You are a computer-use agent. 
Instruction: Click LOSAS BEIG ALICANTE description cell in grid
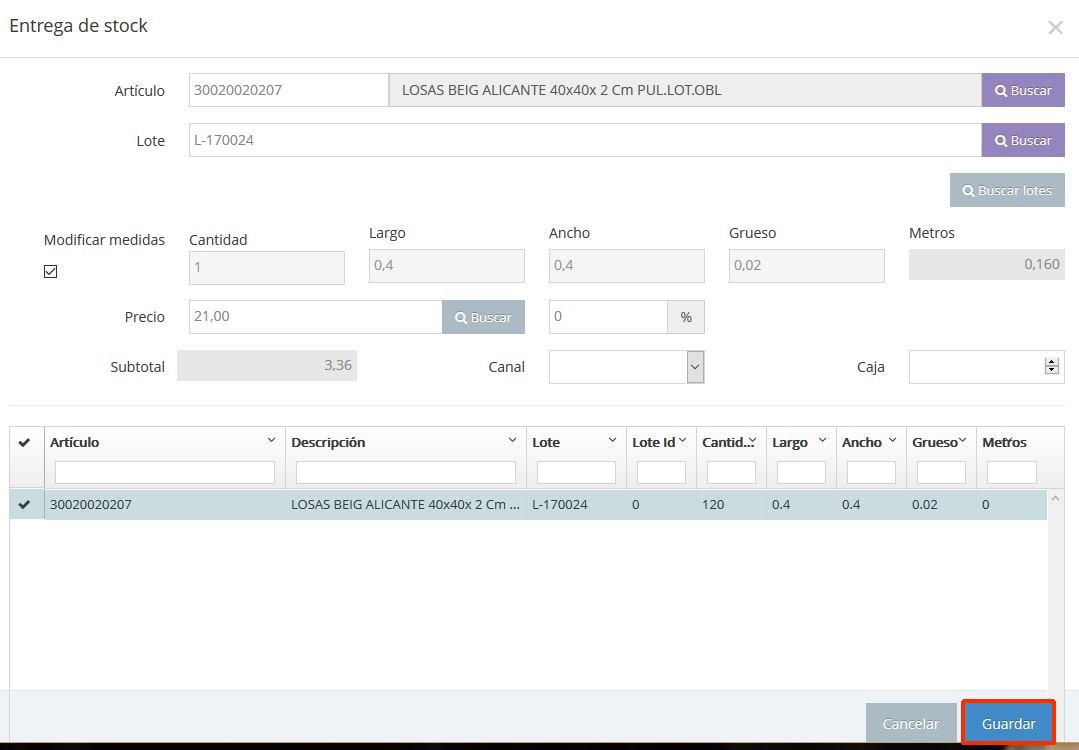405,504
